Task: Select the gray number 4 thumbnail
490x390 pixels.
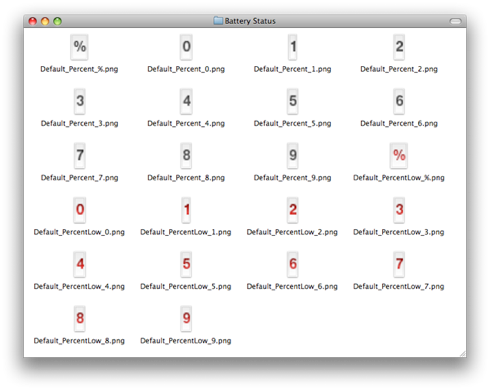Action: [x=186, y=101]
